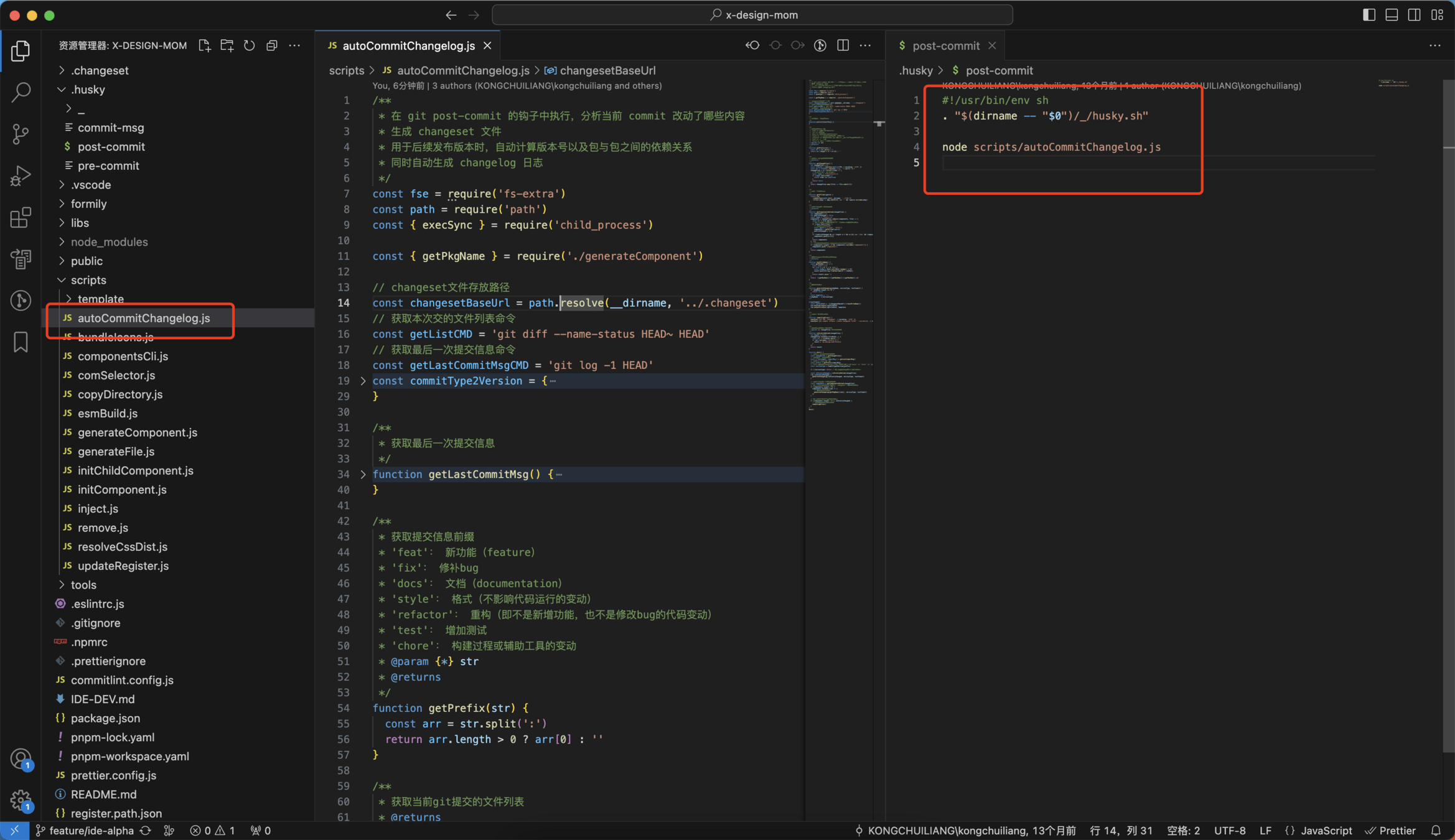This screenshot has height=840, width=1455.
Task: Toggle the bottom panel visibility
Action: [x=1392, y=15]
